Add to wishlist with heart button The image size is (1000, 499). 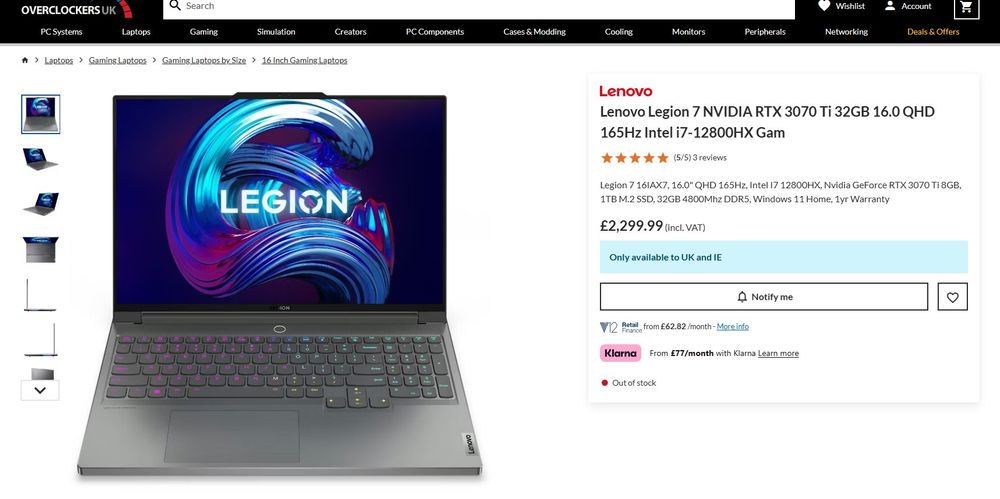(x=952, y=297)
